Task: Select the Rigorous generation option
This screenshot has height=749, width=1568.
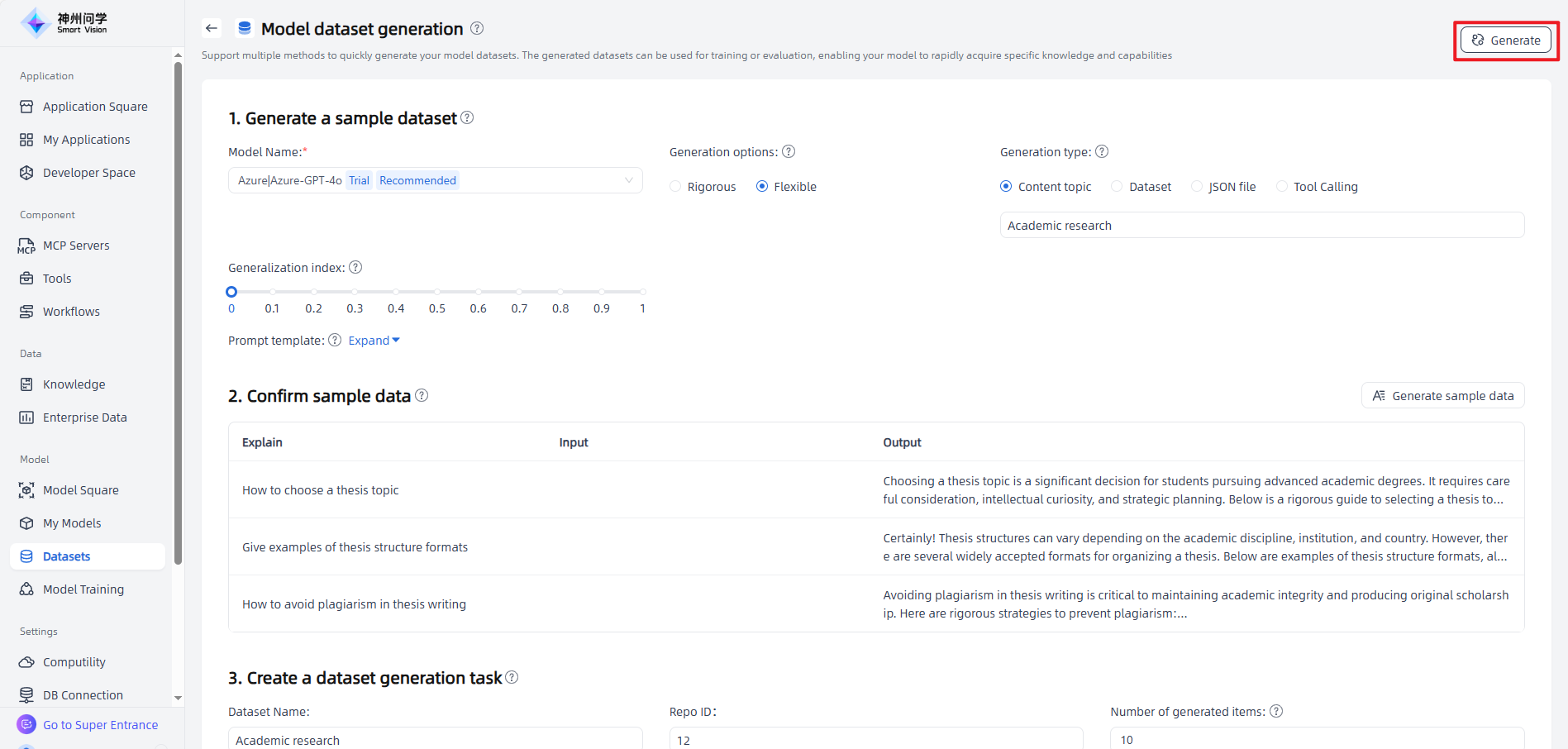Action: point(675,187)
